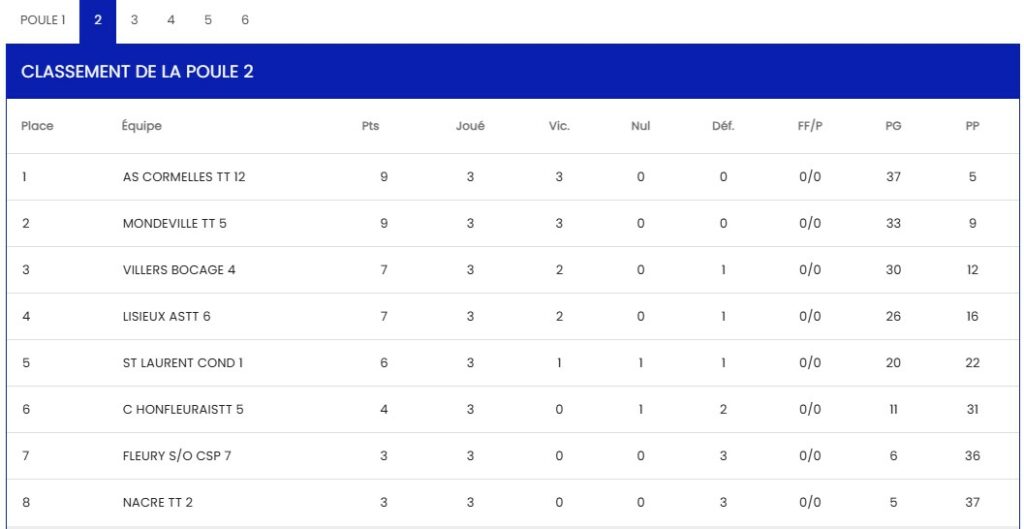Go to the Poule 5 tab
The height and width of the screenshot is (529, 1024).
tap(208, 20)
